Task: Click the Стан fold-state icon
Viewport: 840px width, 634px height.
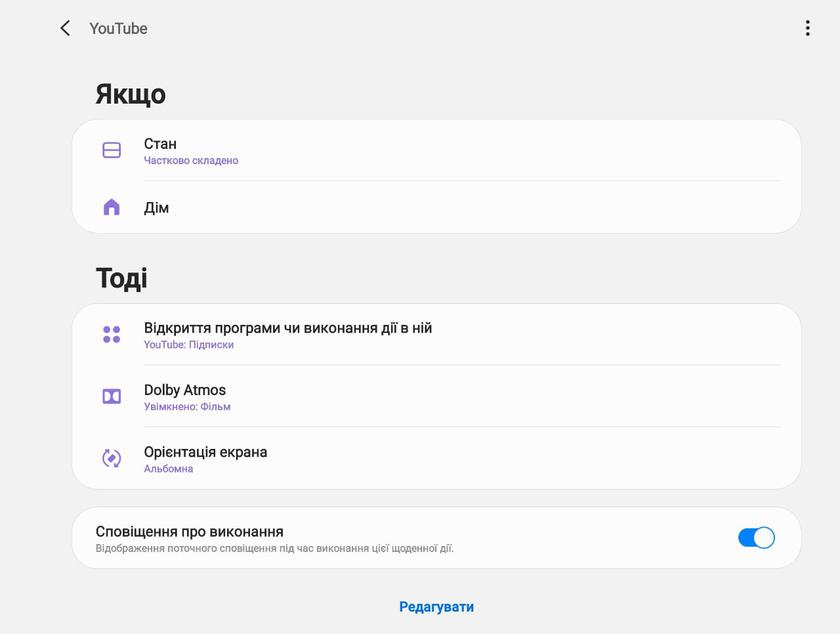Action: 112,150
